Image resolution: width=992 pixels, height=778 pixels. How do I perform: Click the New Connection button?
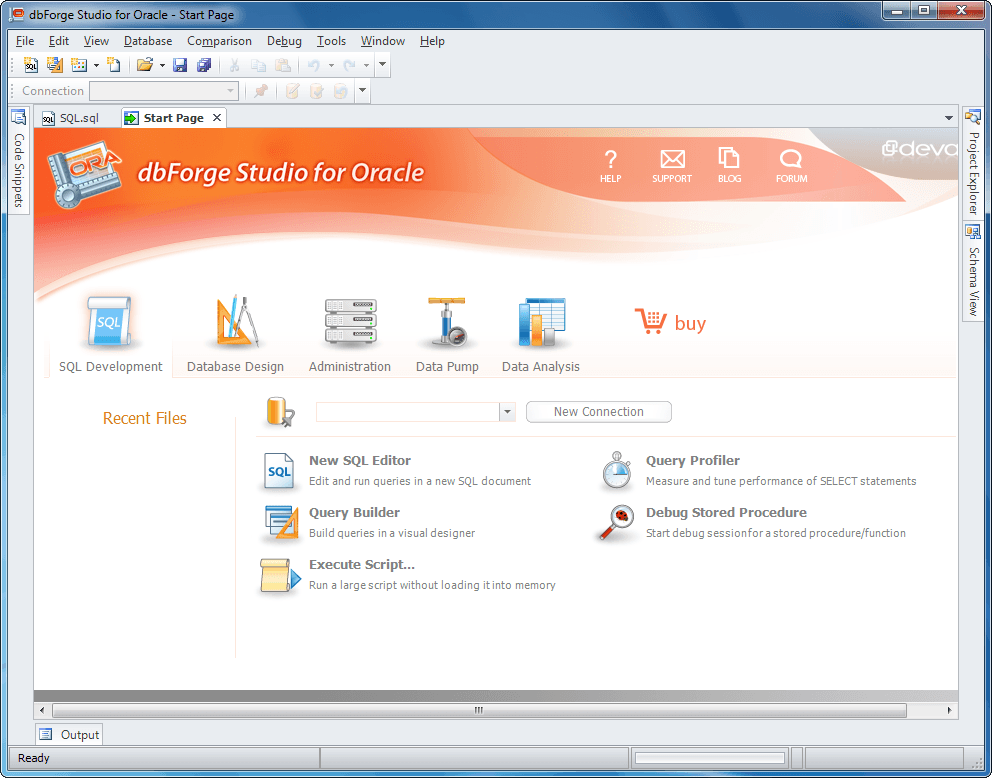598,412
